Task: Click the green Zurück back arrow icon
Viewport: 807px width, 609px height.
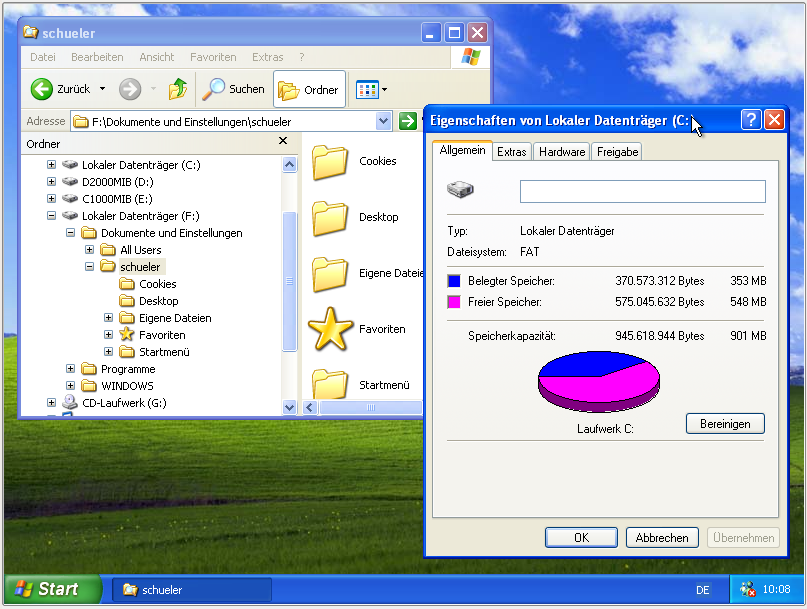Action: (42, 89)
